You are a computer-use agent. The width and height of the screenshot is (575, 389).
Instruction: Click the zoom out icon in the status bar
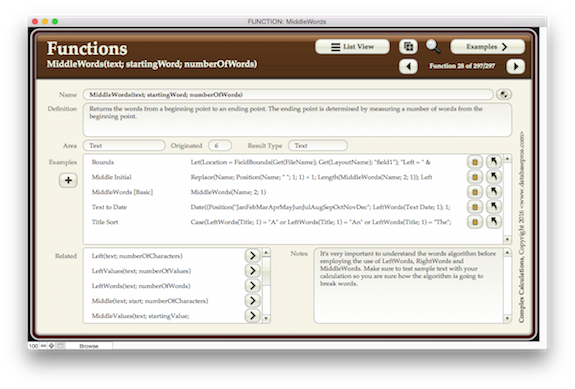[44, 346]
